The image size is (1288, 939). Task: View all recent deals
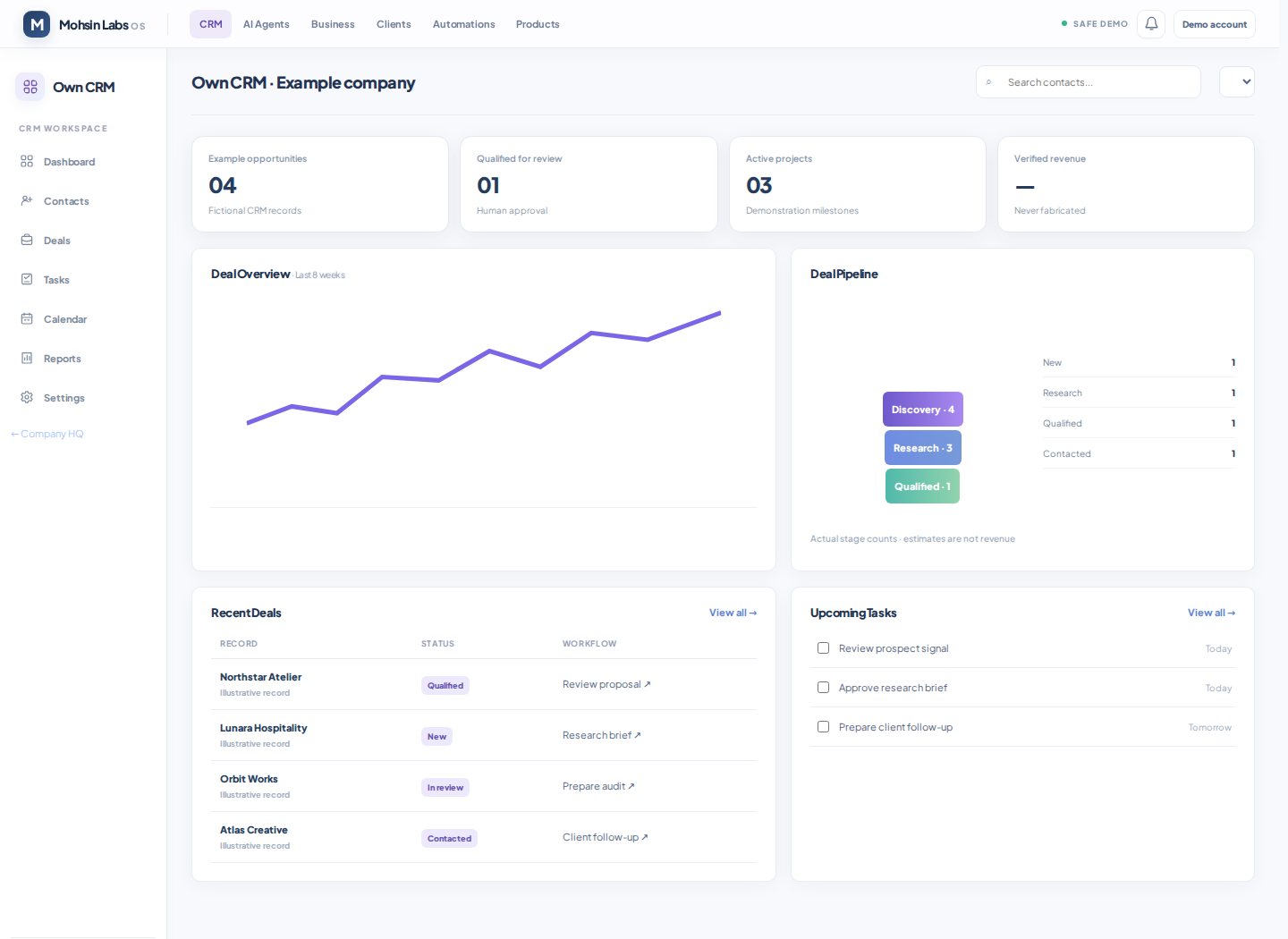[733, 613]
